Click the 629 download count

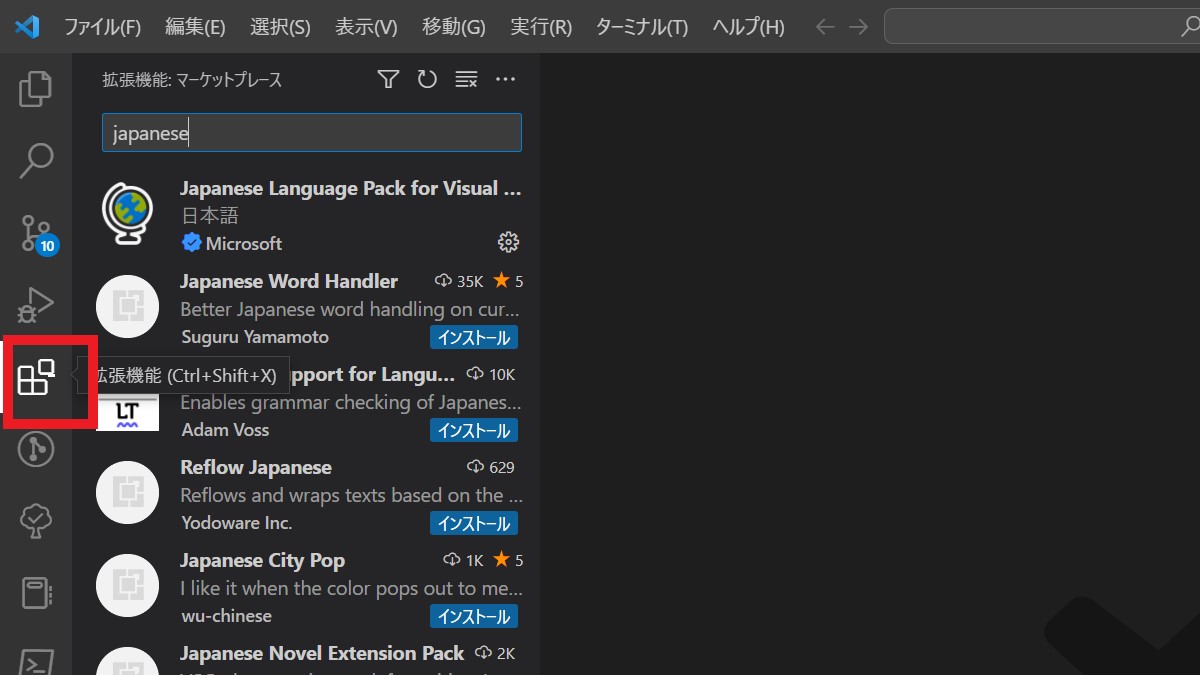pyautogui.click(x=491, y=467)
